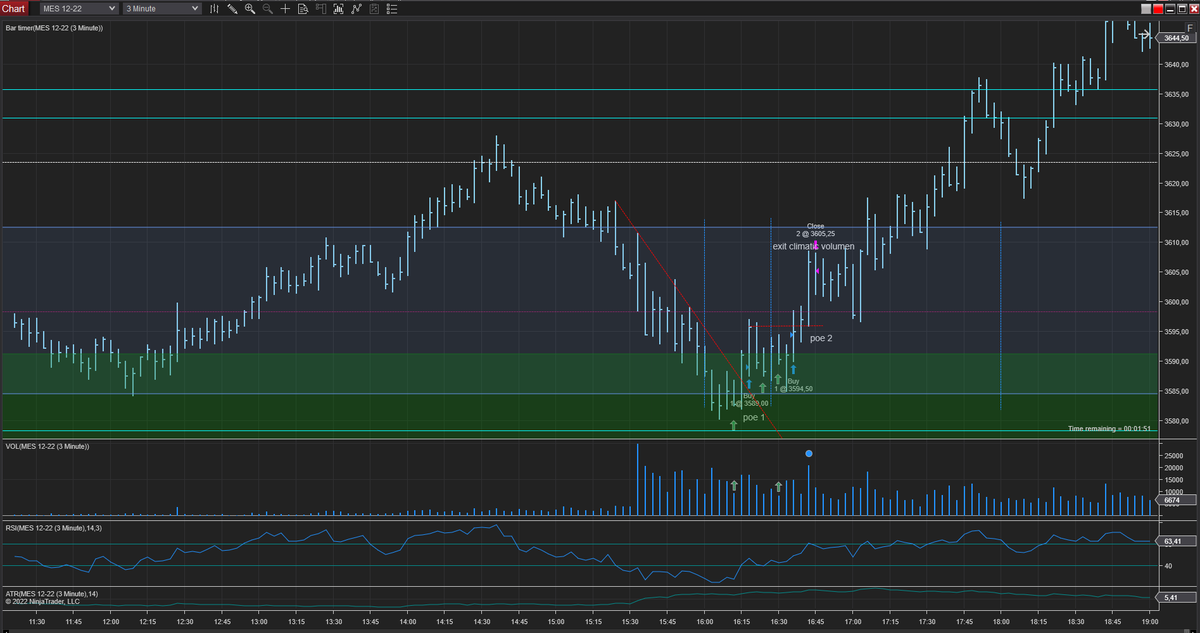Open the MES 12-22 instrument dropdown

(x=79, y=8)
